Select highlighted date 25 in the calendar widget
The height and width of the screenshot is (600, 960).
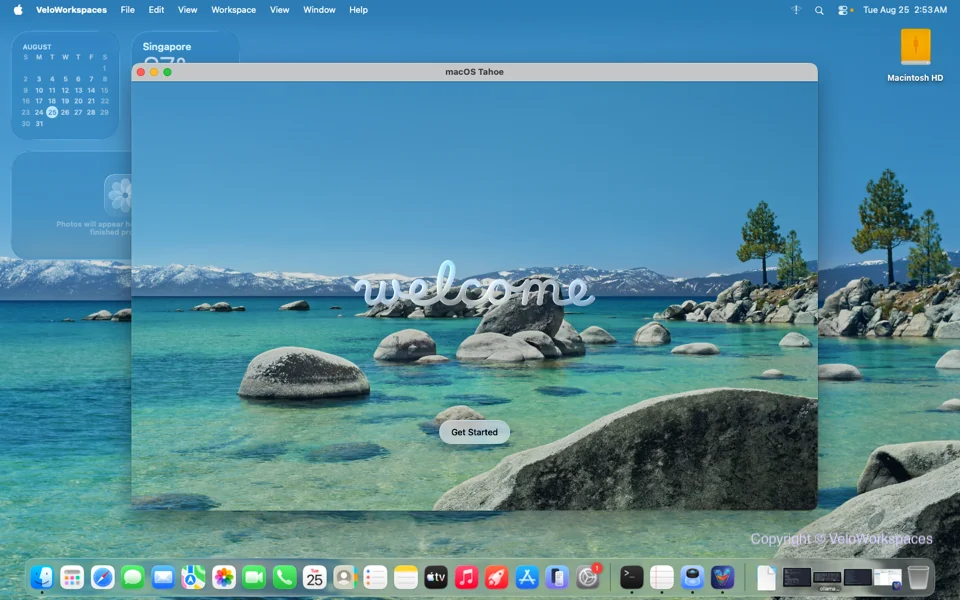52,112
